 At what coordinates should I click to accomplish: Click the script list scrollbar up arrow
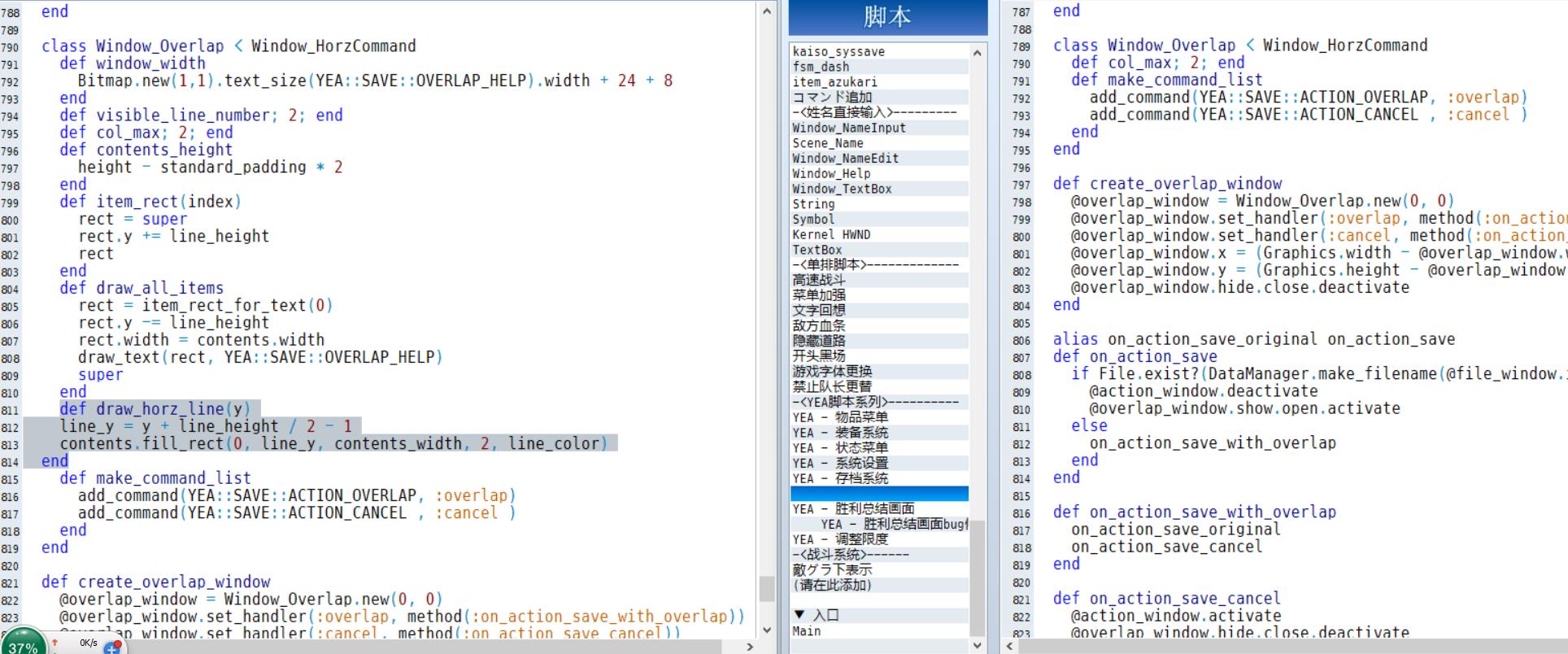(978, 53)
